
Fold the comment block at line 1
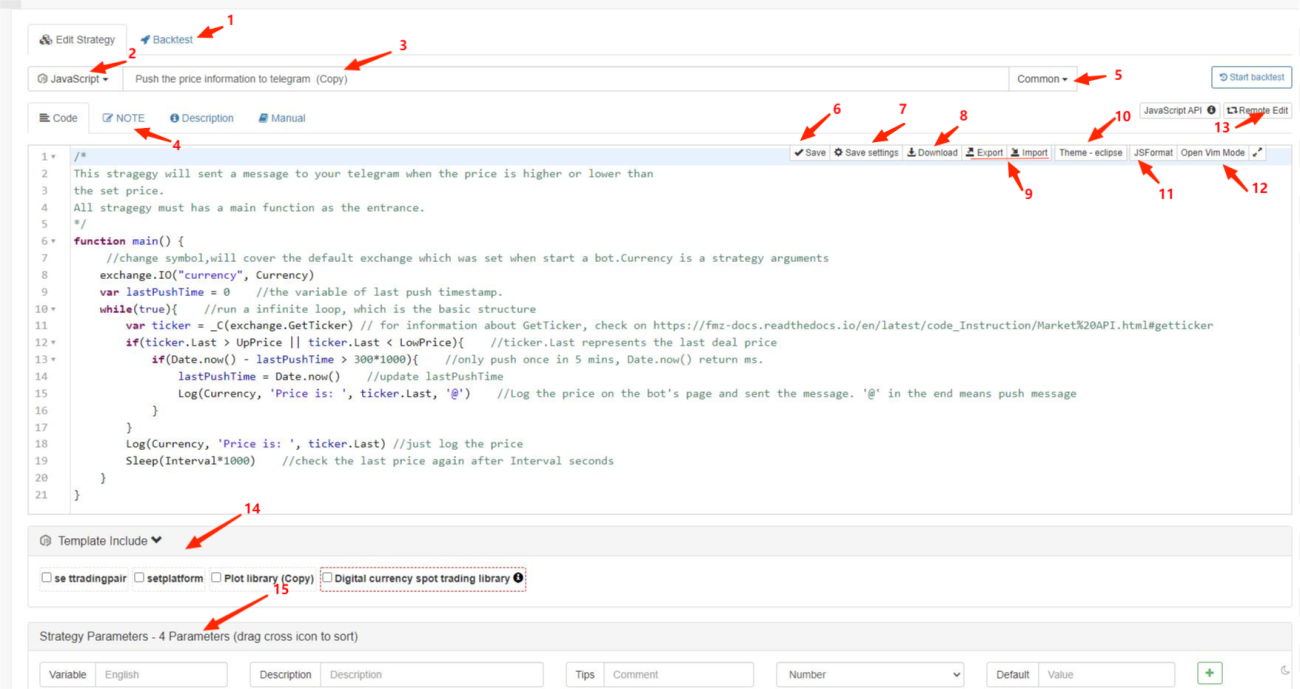point(53,157)
